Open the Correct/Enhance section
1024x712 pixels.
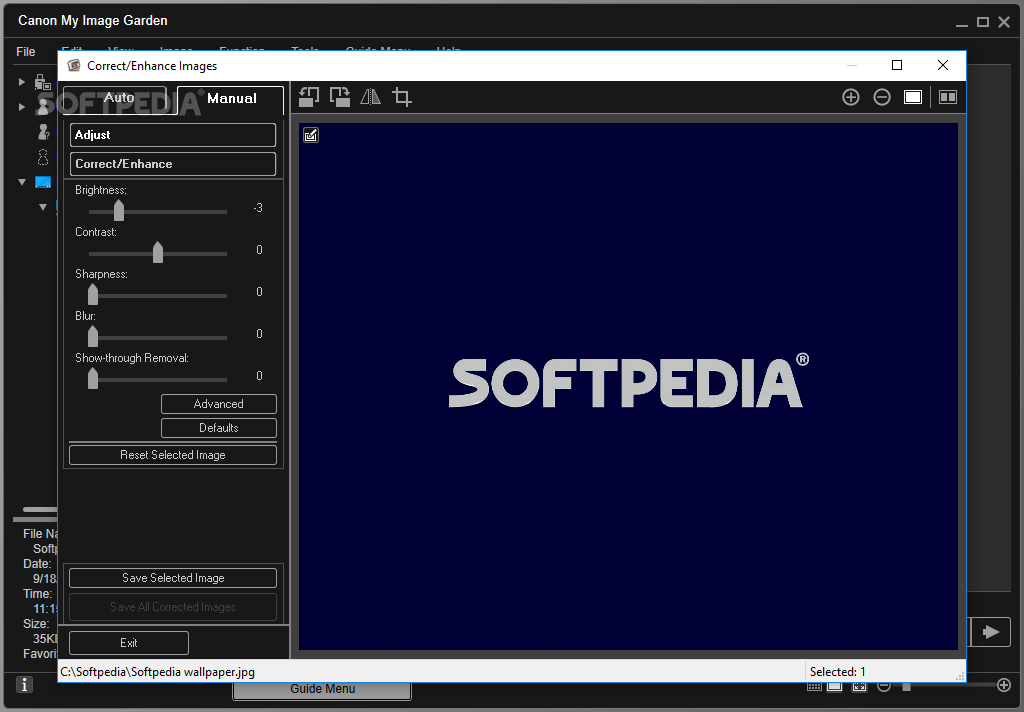point(172,164)
